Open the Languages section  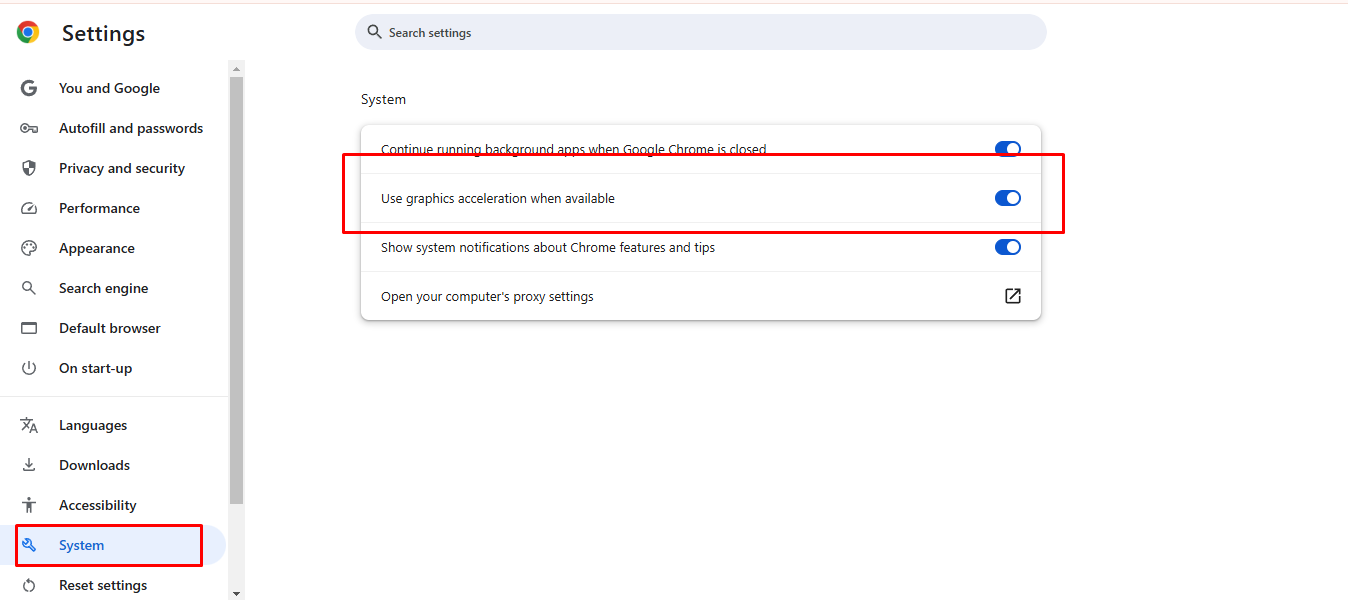[x=97, y=425]
